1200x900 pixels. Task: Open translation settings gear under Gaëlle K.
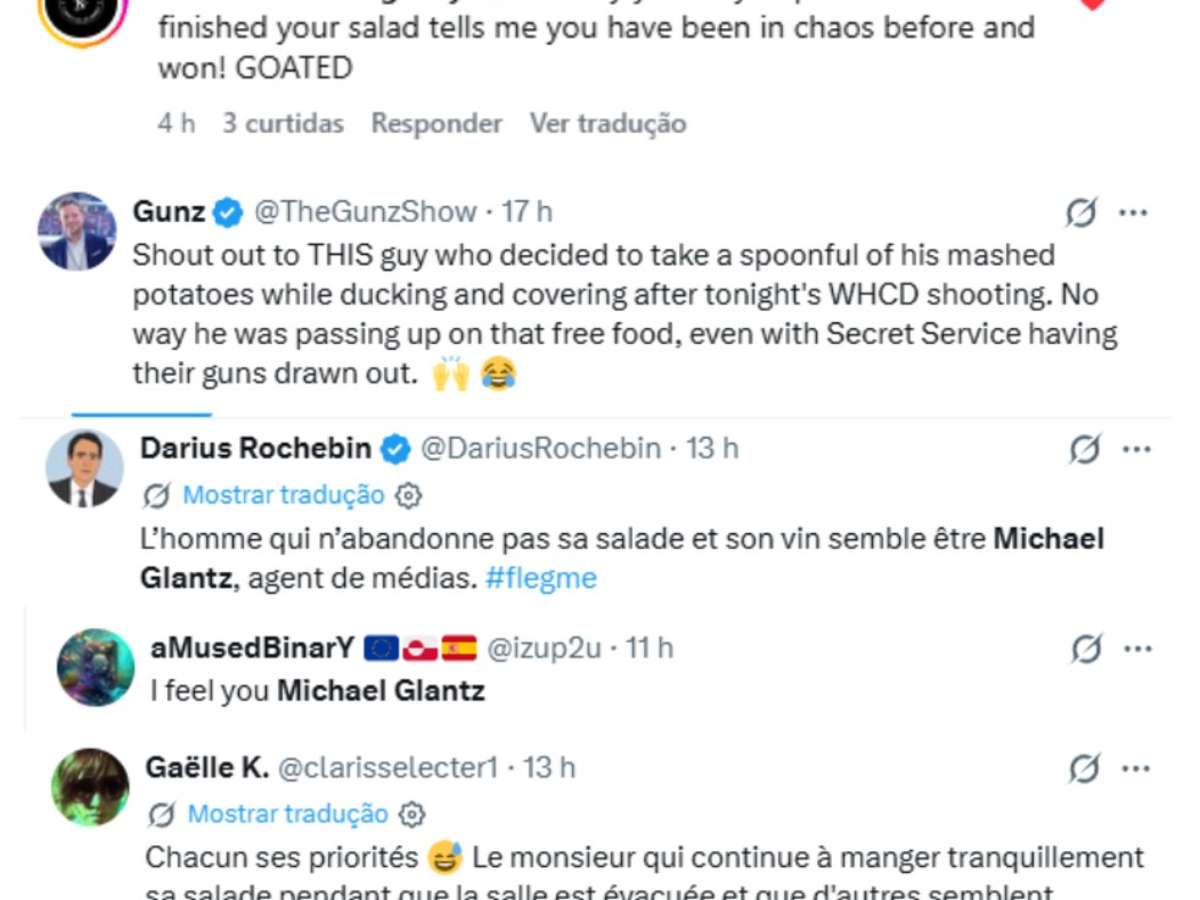(413, 815)
